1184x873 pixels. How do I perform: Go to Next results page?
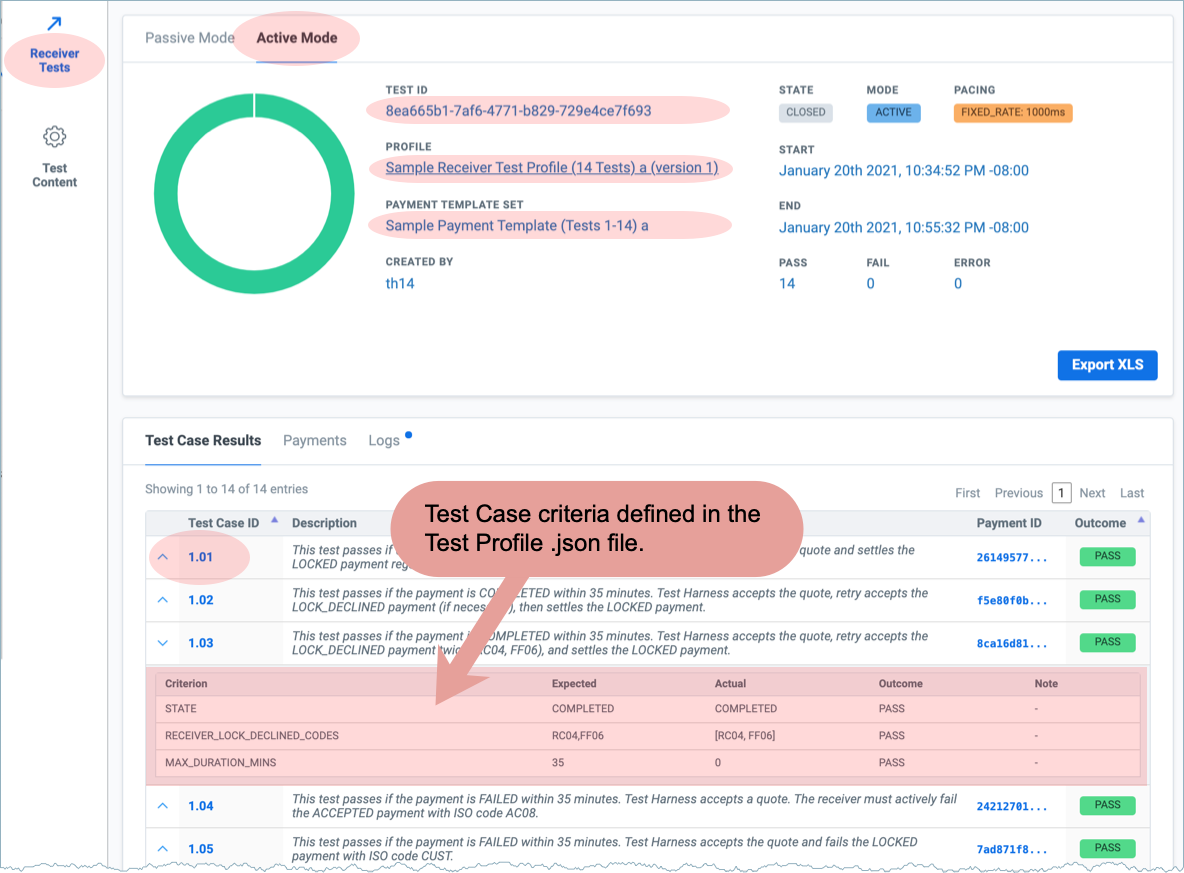coord(1092,493)
